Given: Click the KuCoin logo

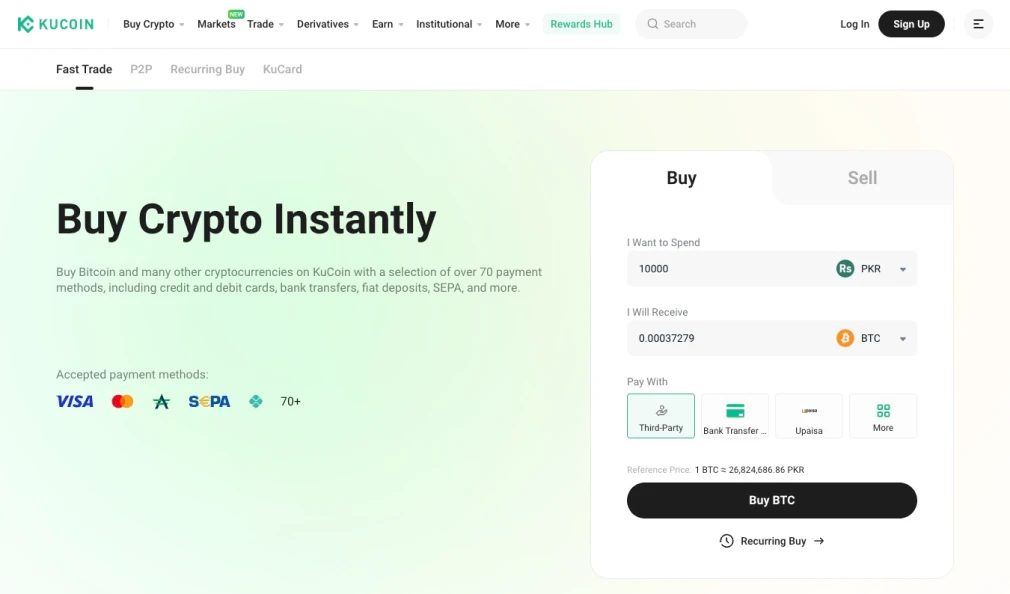Looking at the screenshot, I should pyautogui.click(x=55, y=23).
